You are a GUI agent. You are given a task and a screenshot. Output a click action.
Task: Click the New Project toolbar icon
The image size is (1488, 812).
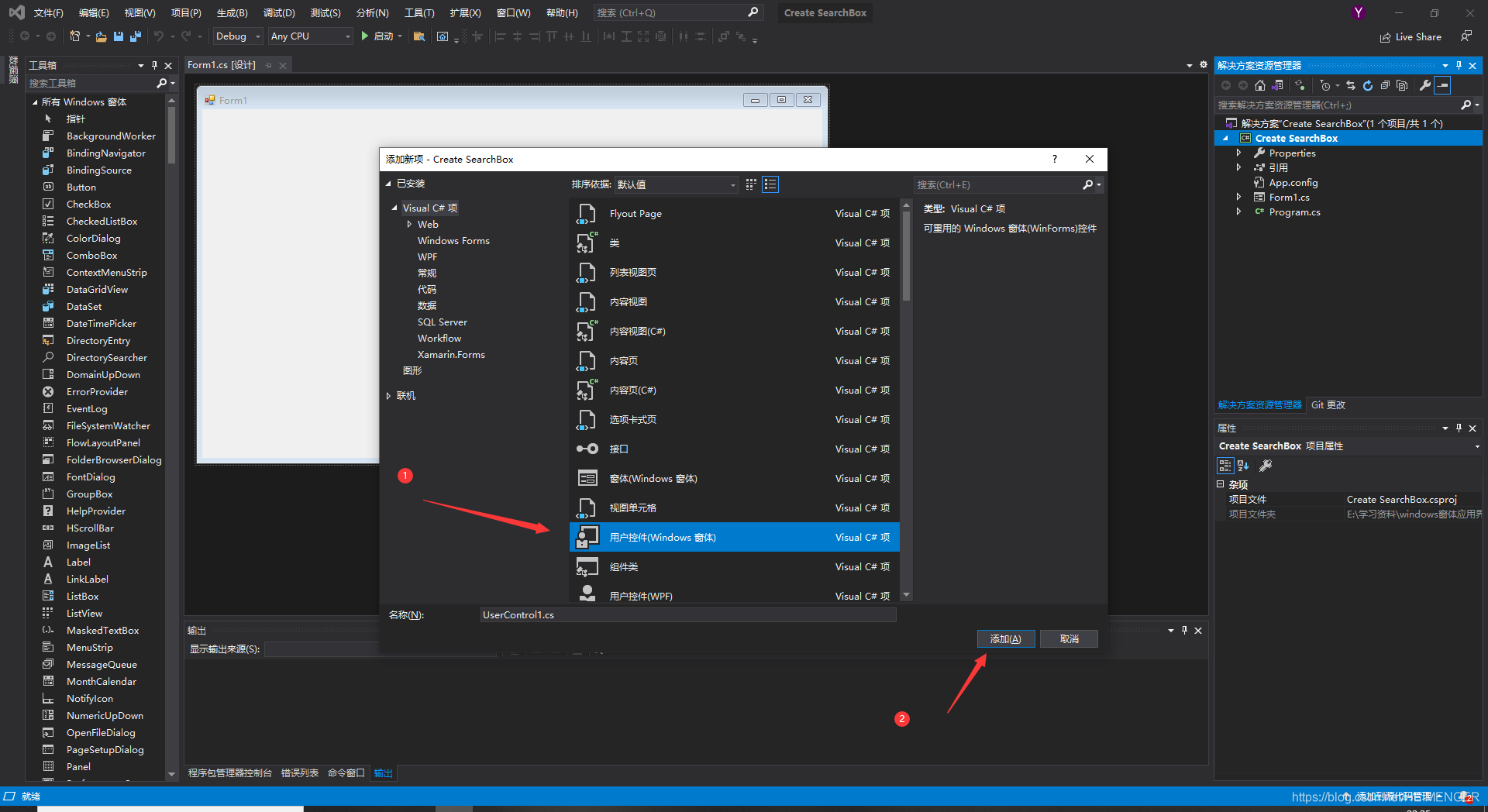74,36
